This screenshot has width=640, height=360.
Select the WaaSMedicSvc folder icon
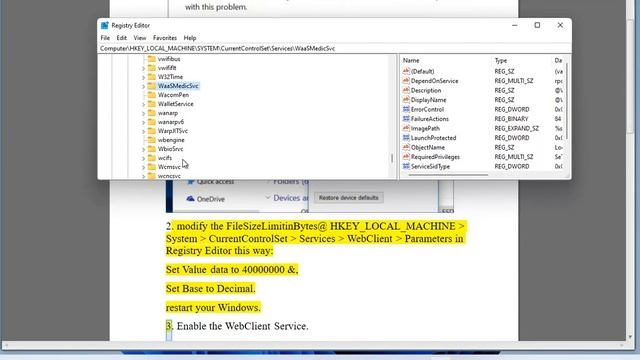[151, 86]
